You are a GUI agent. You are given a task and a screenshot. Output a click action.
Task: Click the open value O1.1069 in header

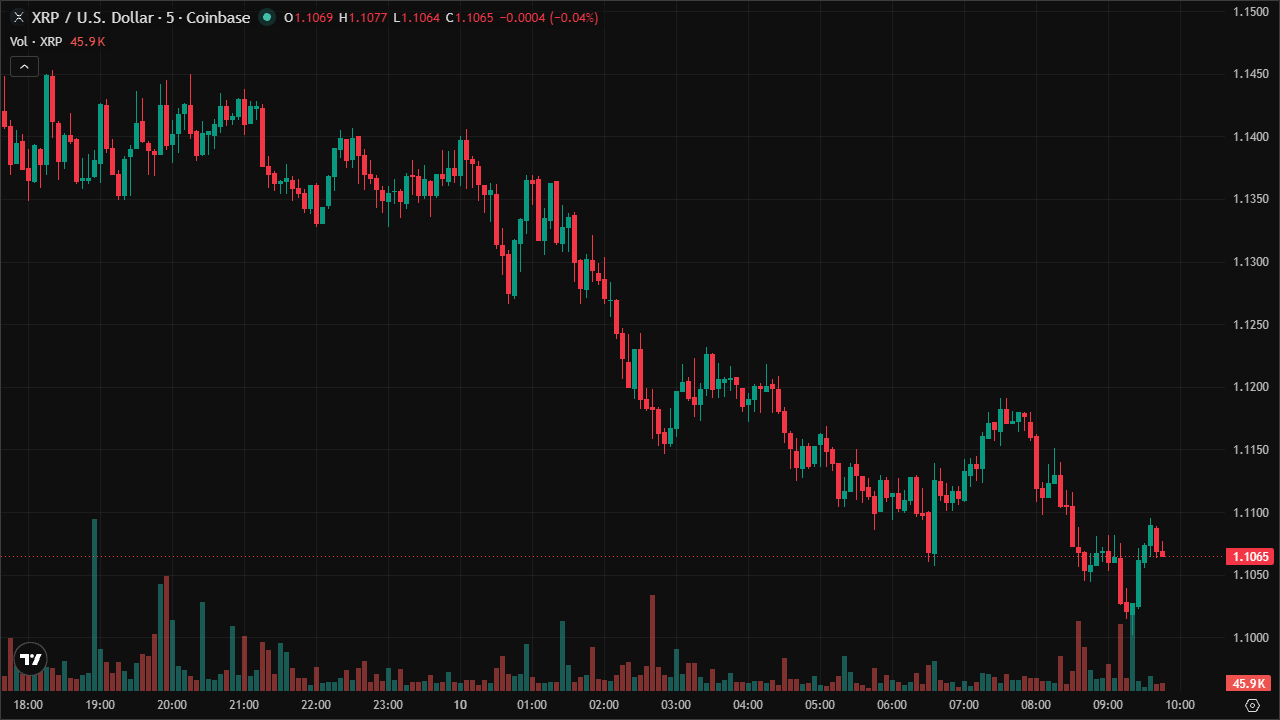309,17
